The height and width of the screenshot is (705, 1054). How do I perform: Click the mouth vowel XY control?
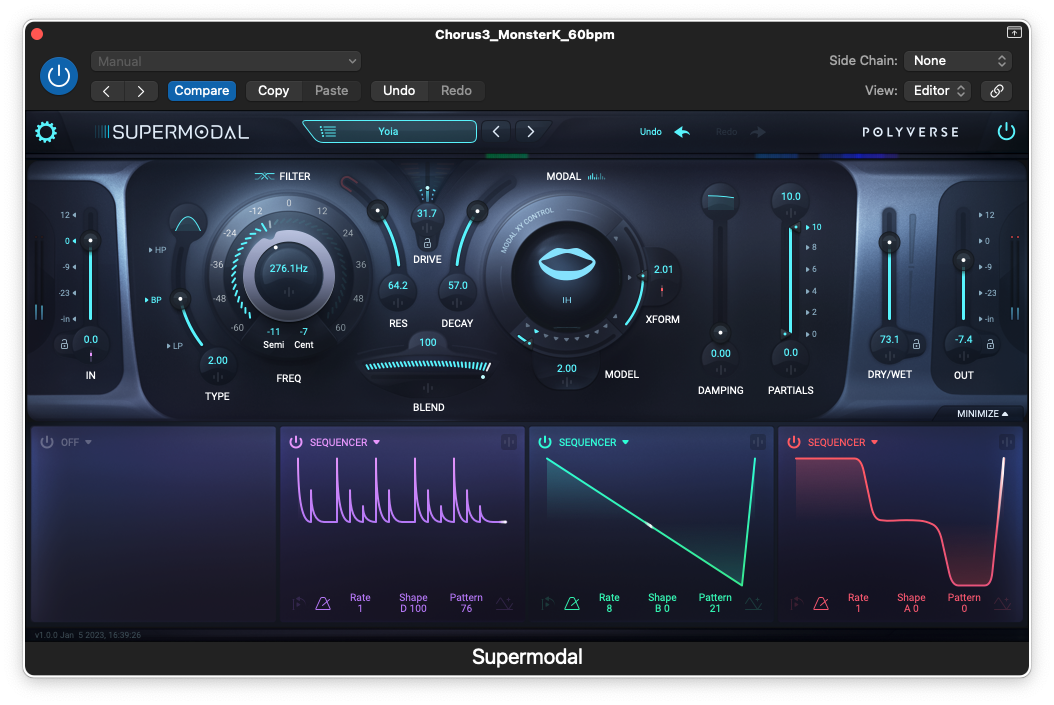(567, 264)
